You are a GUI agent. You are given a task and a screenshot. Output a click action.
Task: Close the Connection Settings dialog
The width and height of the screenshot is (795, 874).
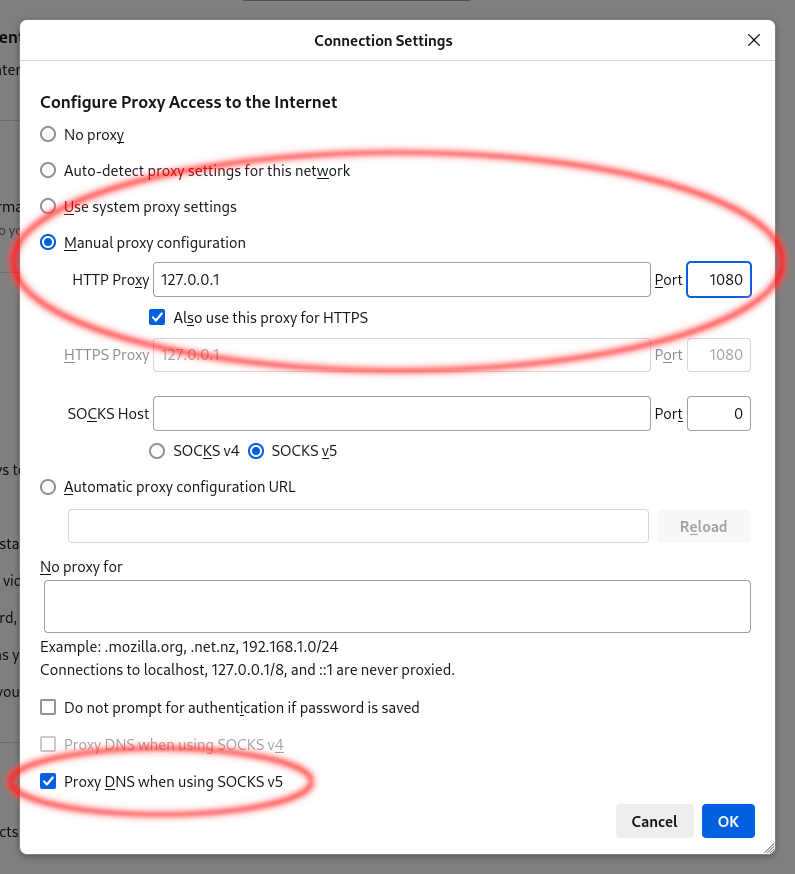point(754,40)
